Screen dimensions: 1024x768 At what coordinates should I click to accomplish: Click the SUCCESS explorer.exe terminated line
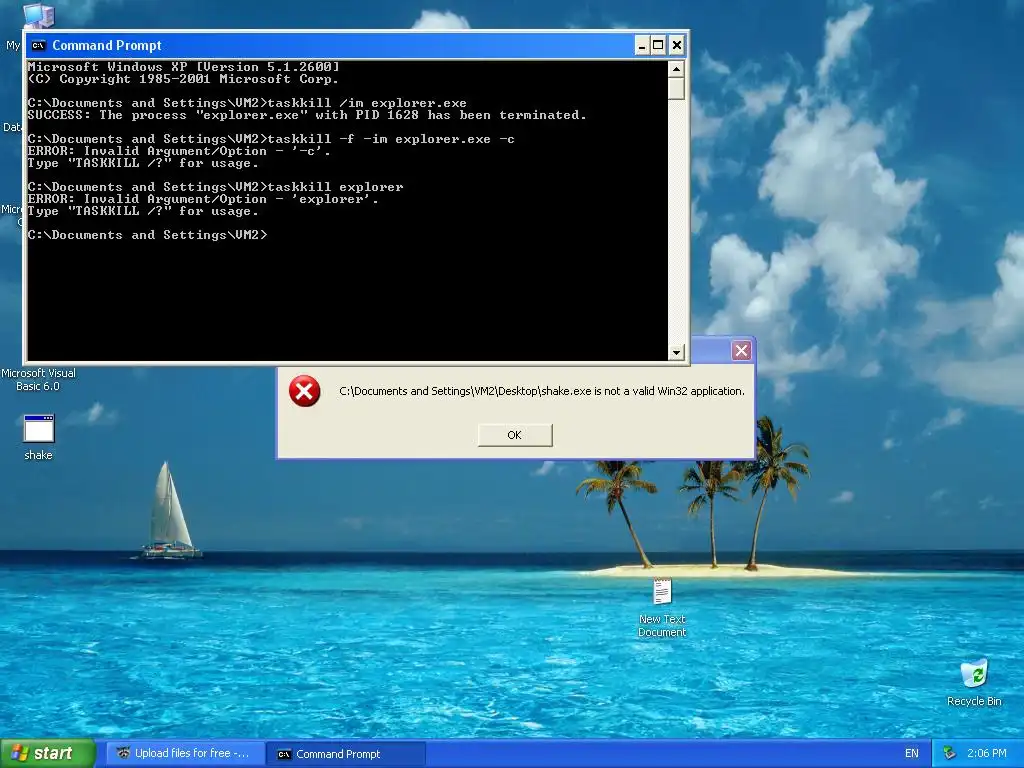[307, 115]
